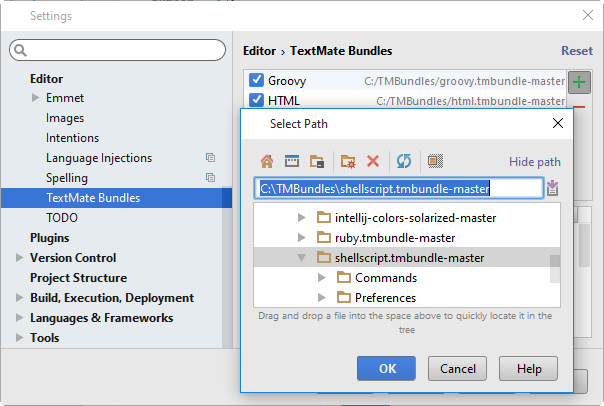
Task: Expand the ruby.tmbundle-master folder
Action: tap(302, 238)
